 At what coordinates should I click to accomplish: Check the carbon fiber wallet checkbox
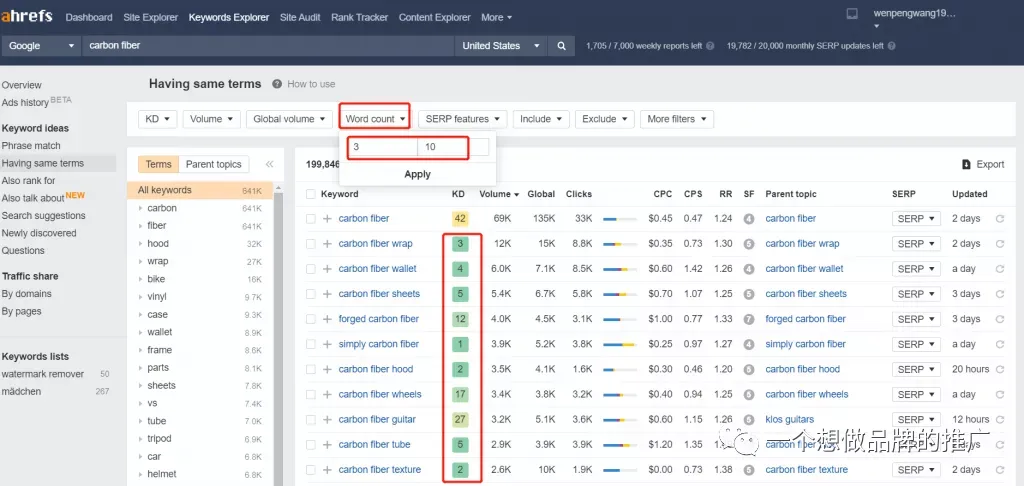(x=311, y=269)
